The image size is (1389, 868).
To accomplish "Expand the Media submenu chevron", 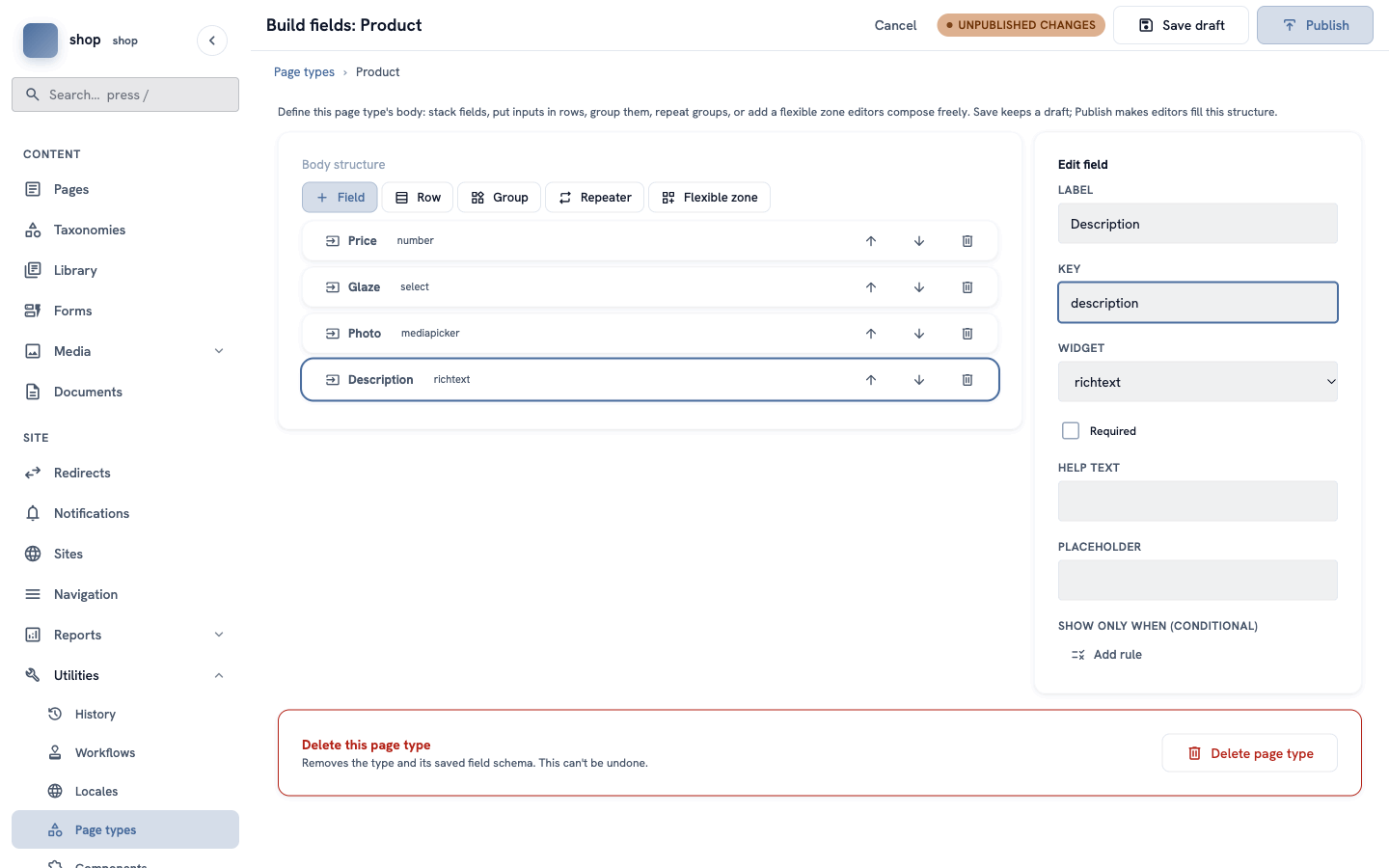I will pyautogui.click(x=219, y=351).
